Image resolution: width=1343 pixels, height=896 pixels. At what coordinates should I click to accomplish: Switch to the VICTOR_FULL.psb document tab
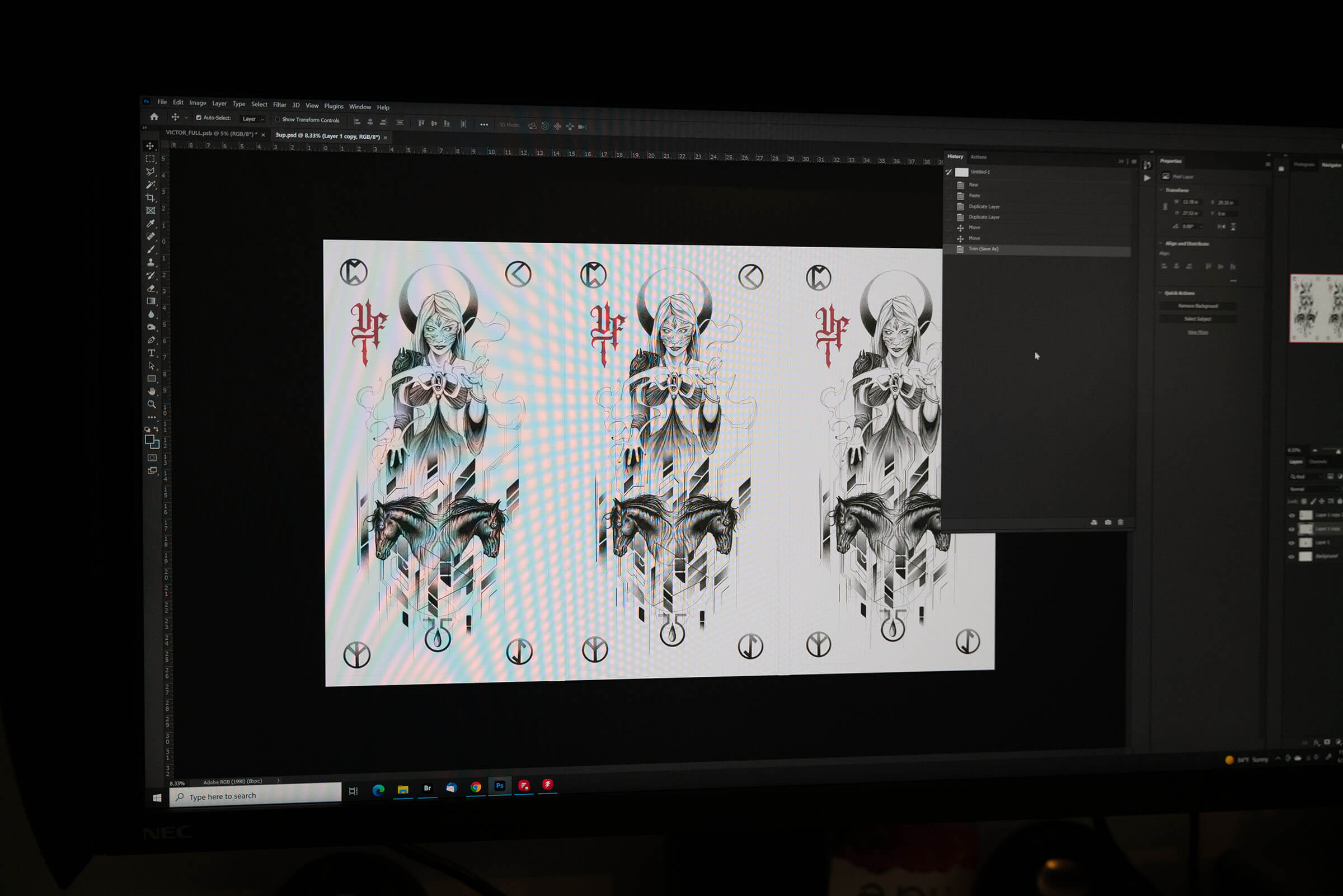[x=212, y=133]
